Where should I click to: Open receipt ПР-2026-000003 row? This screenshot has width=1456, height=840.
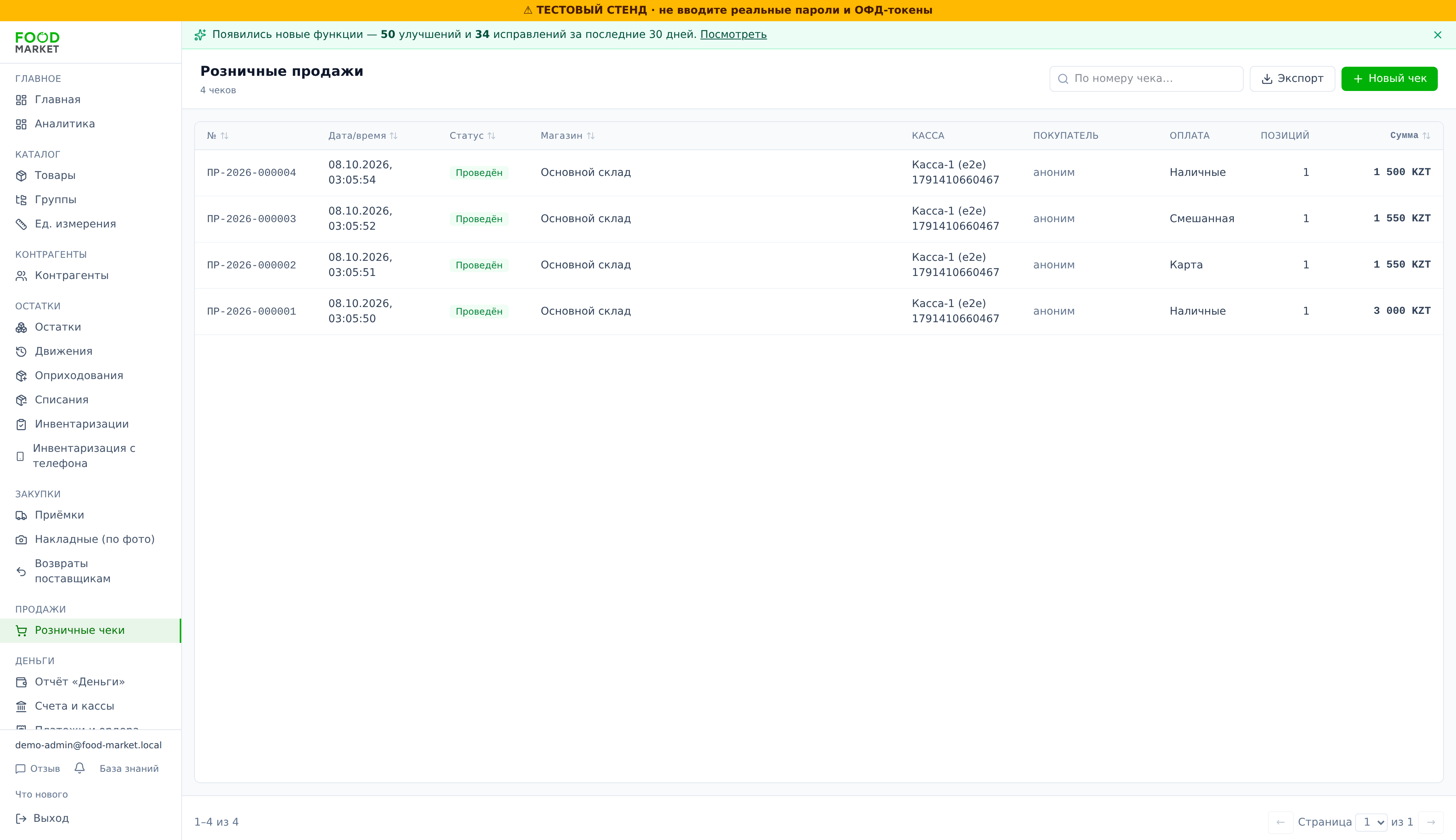818,219
